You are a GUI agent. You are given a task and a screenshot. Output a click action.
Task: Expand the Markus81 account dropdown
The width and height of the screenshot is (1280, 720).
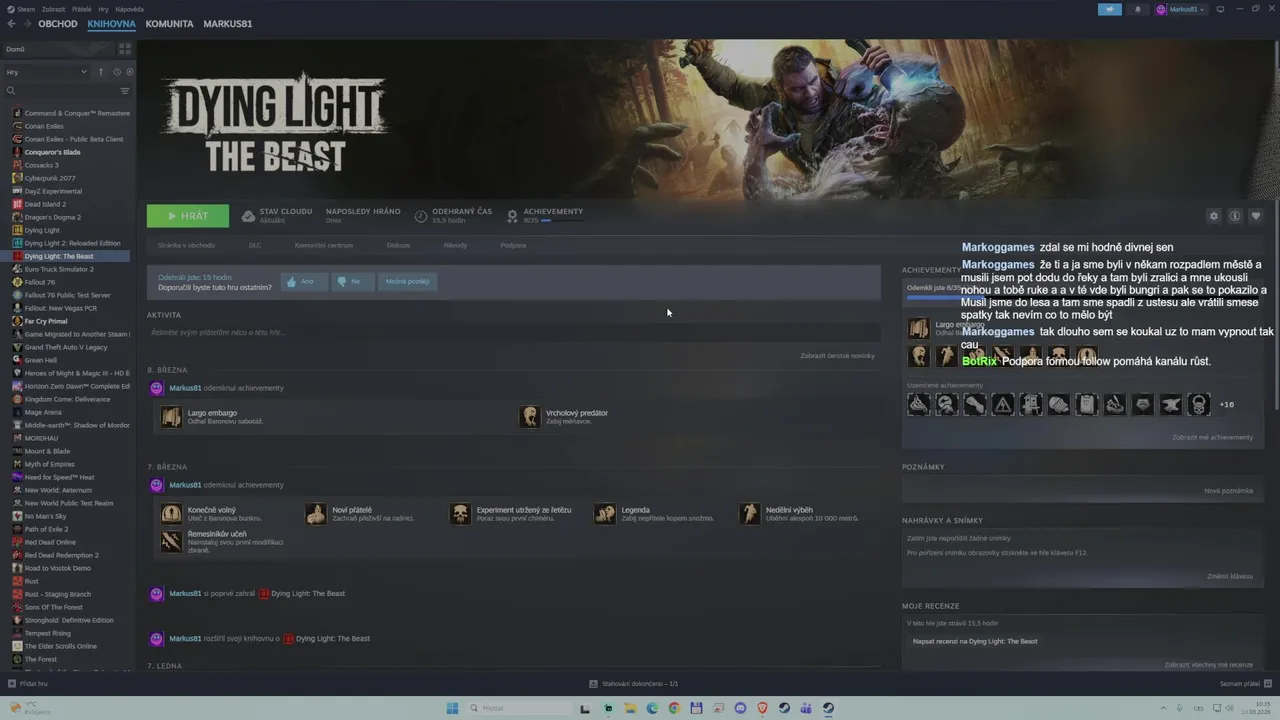click(1180, 9)
